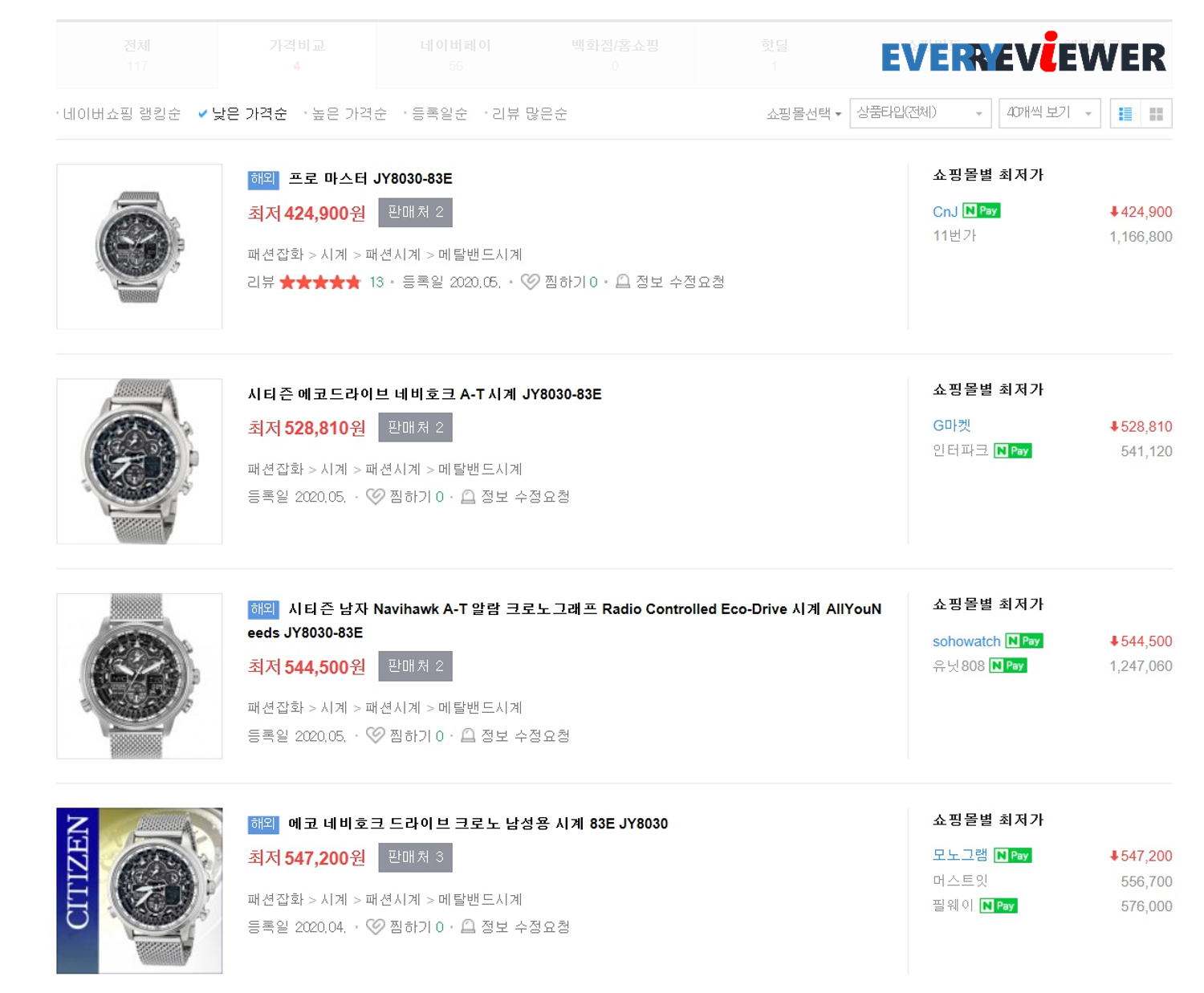Open the CITIZEN watch product thumbnail
1204x993 pixels.
coord(140,890)
